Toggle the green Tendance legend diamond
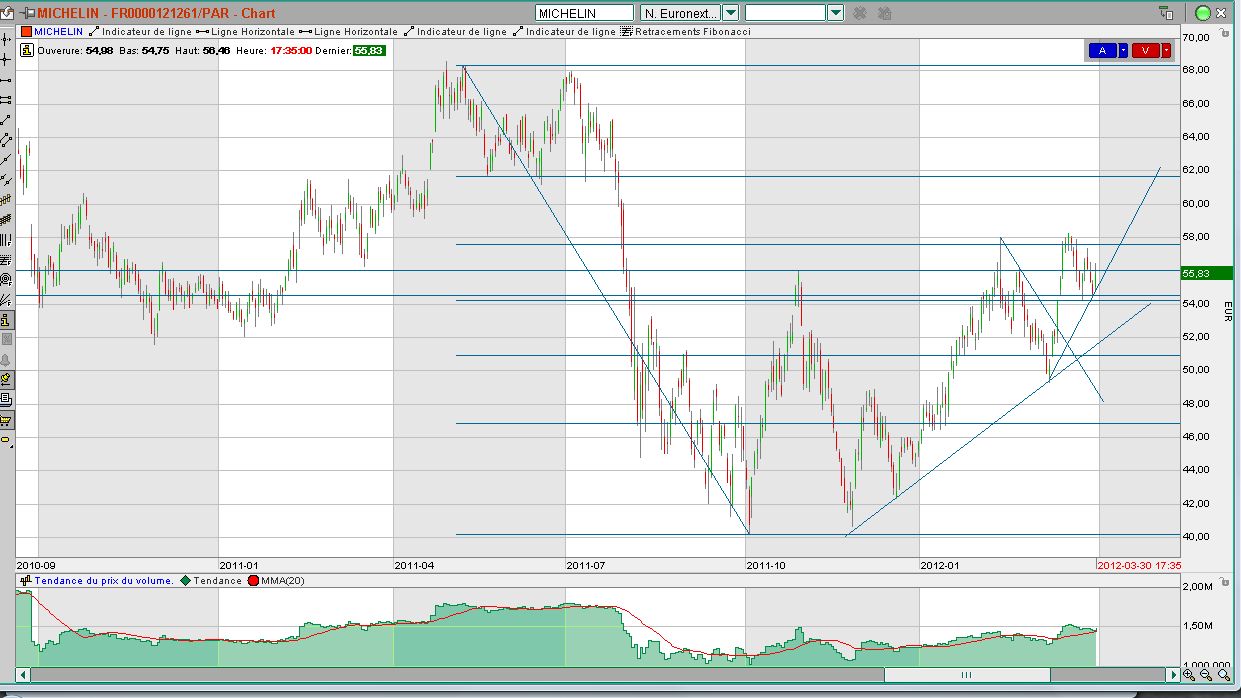The height and width of the screenshot is (698, 1241). 185,580
